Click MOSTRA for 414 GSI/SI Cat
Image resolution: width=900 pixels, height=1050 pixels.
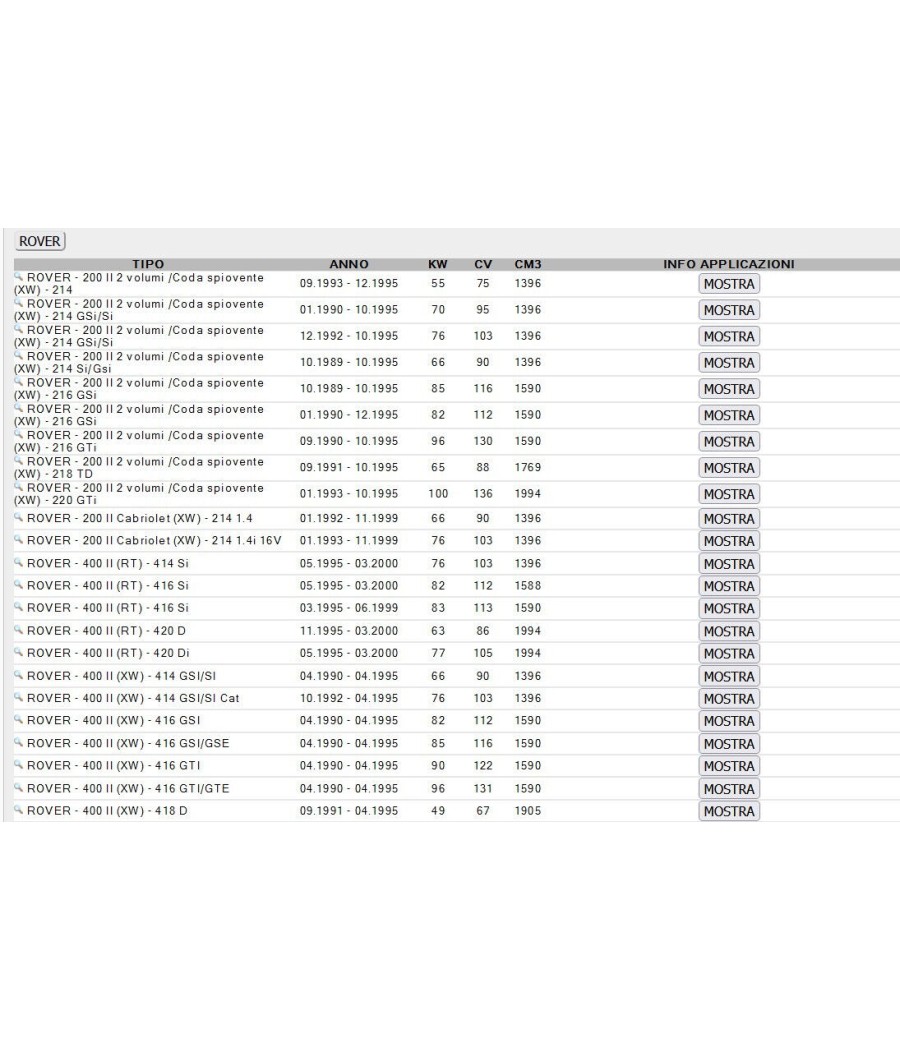[x=729, y=698]
